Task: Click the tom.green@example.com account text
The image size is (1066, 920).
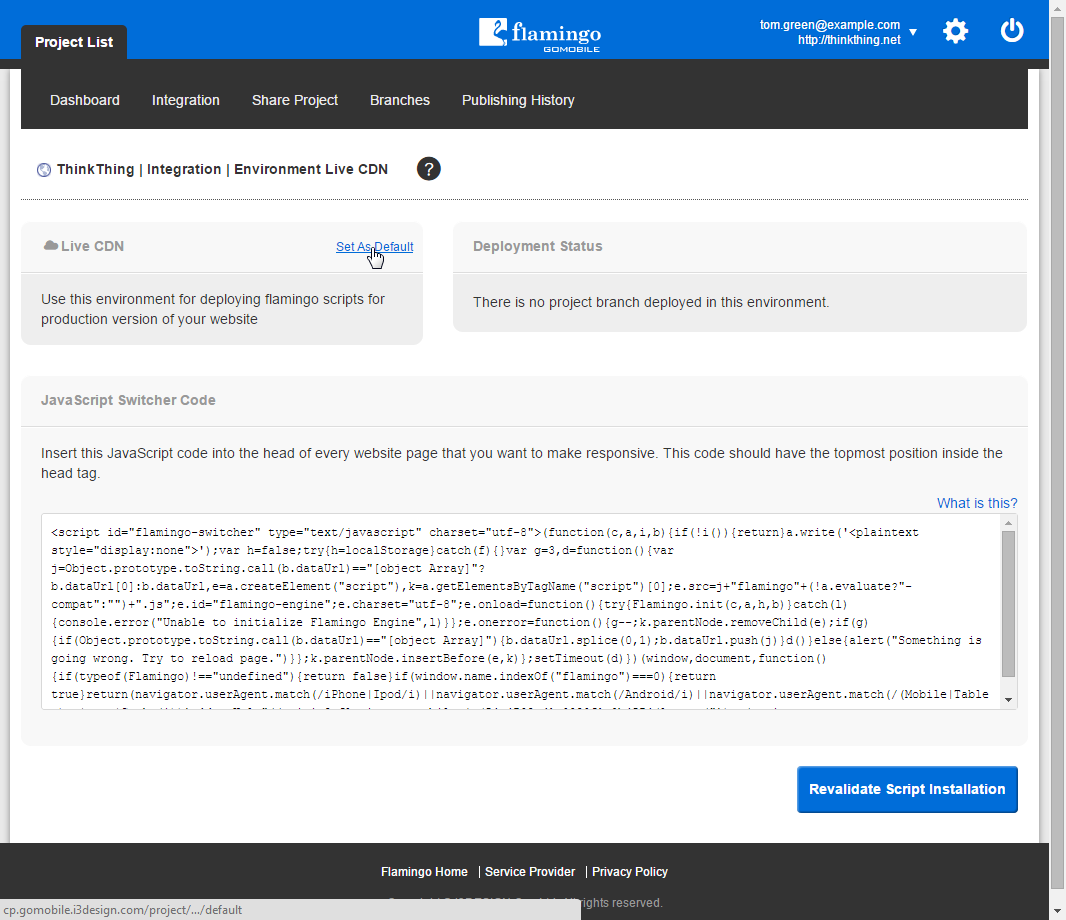Action: (x=829, y=24)
